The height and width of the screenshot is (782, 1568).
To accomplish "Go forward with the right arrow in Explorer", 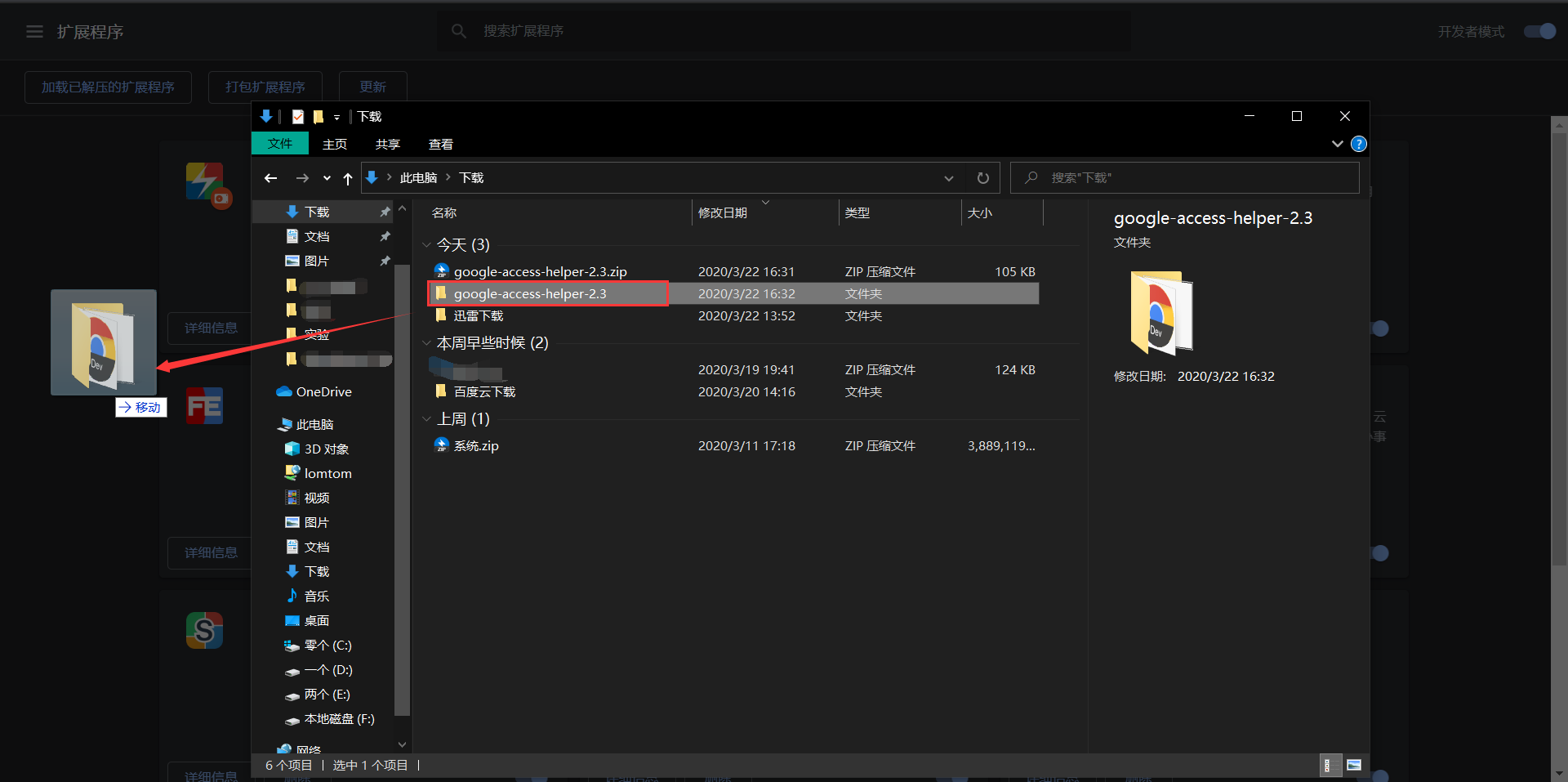I will pyautogui.click(x=302, y=178).
